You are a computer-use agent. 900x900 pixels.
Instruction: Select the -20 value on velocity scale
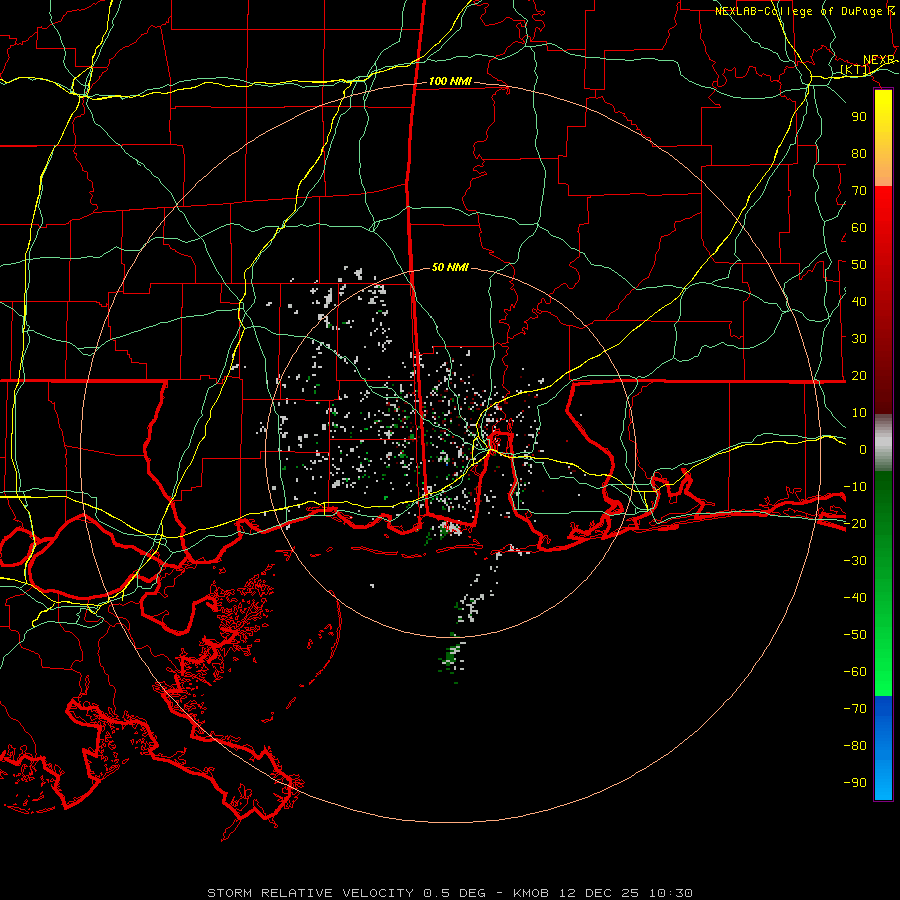[855, 523]
